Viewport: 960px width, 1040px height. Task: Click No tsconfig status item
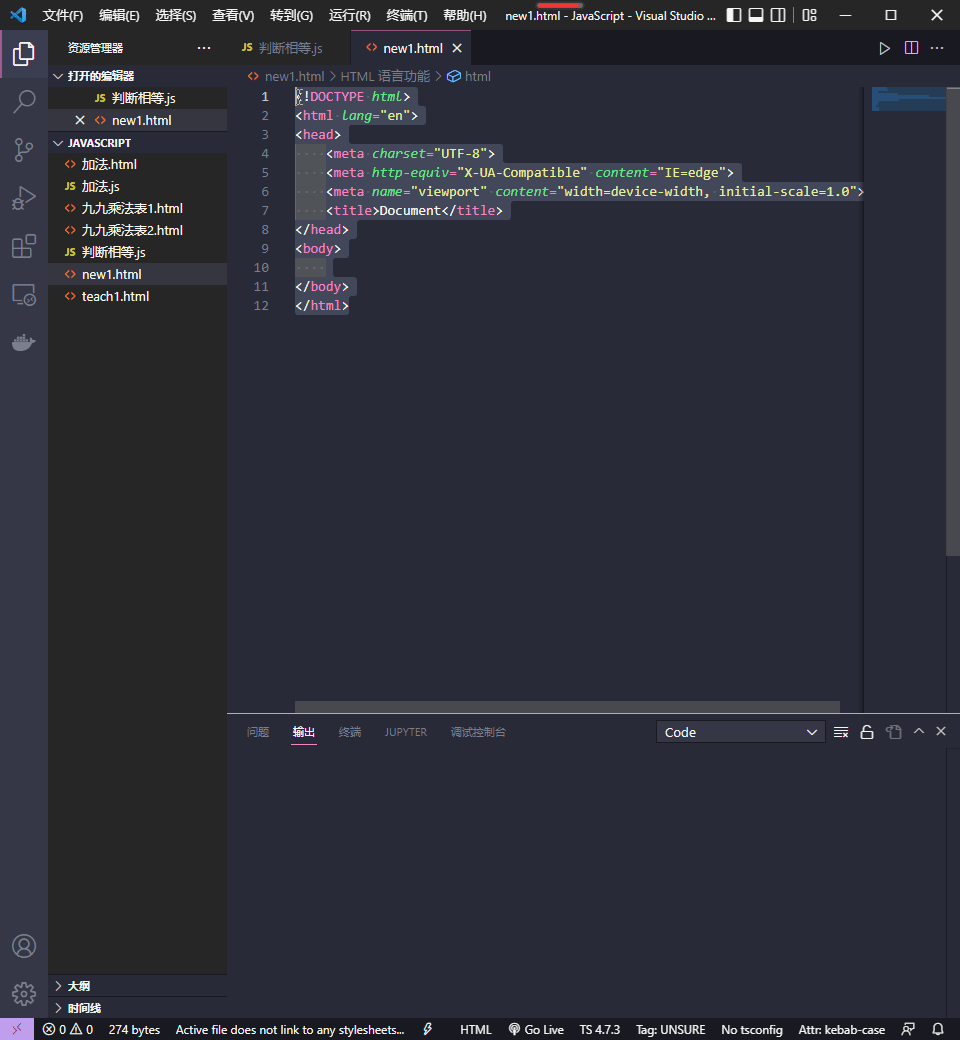point(752,1029)
